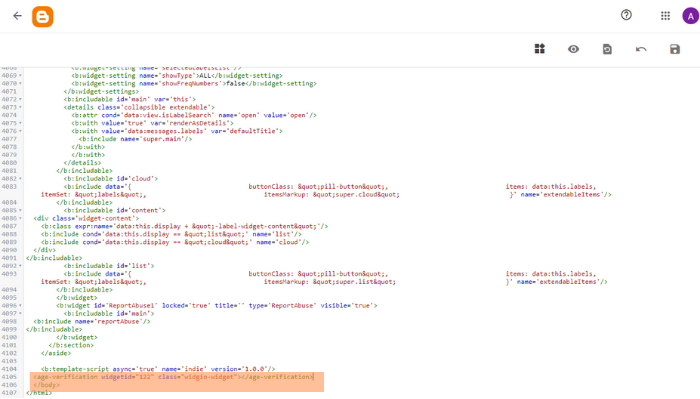Open the Blogger logo home
The width and height of the screenshot is (700, 399).
pyautogui.click(x=42, y=17)
